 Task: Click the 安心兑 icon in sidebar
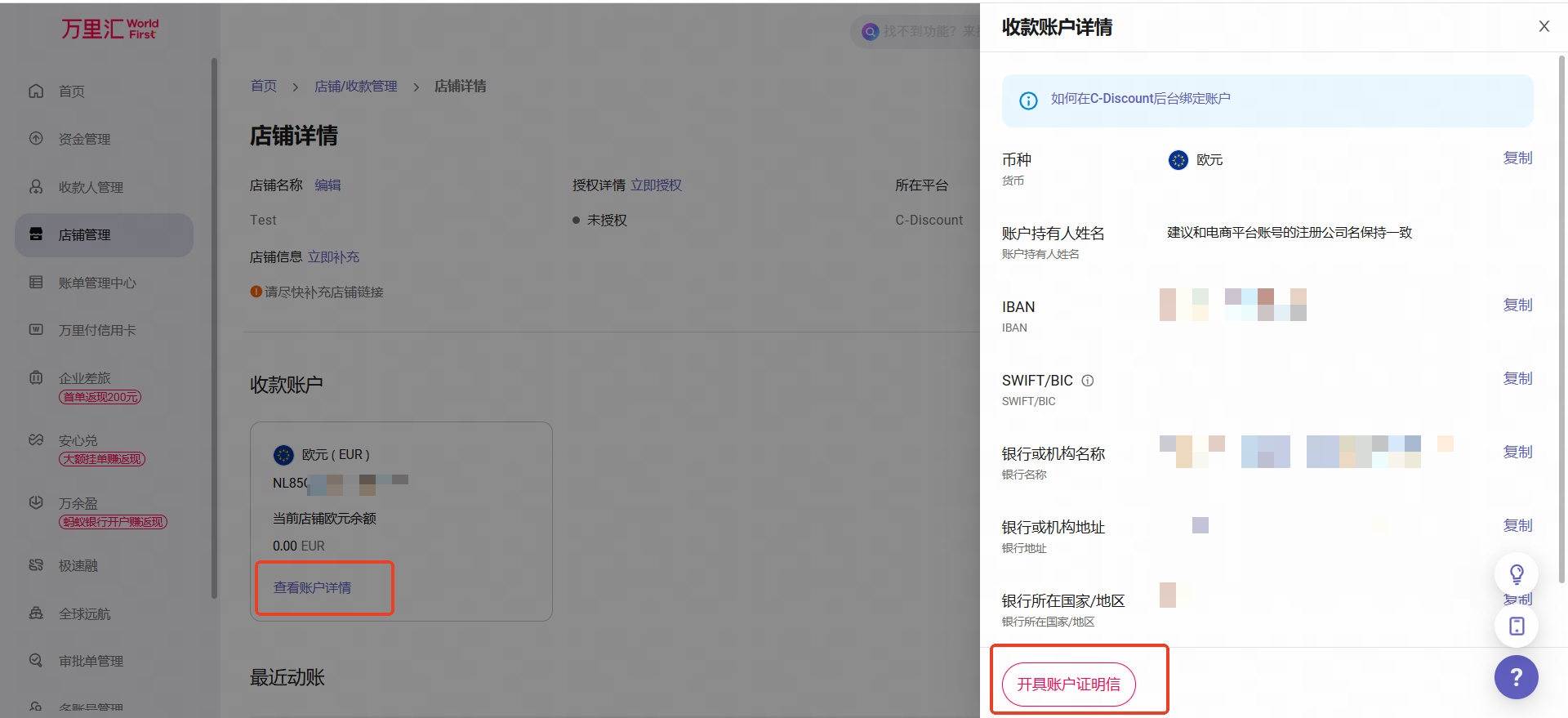36,439
